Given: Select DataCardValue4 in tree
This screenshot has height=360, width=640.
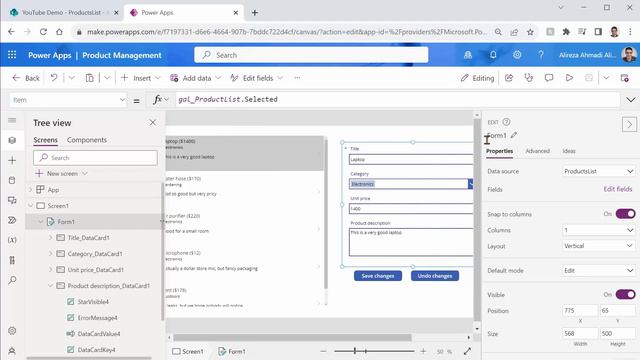Looking at the screenshot, I should click(99, 333).
